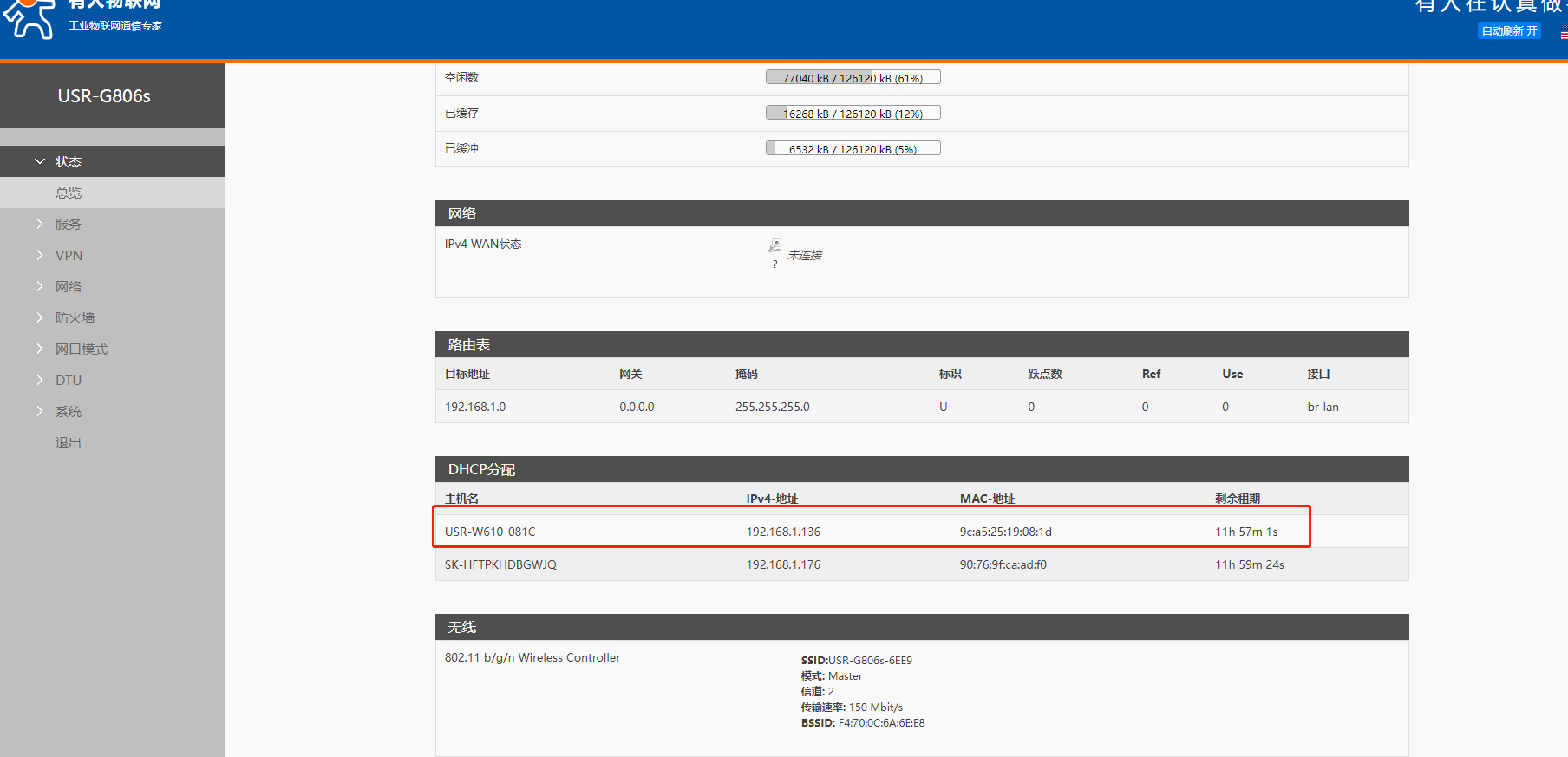Toggle the 自动刷新 auto-refresh button
The width and height of the screenshot is (1568, 757).
pyautogui.click(x=1509, y=31)
